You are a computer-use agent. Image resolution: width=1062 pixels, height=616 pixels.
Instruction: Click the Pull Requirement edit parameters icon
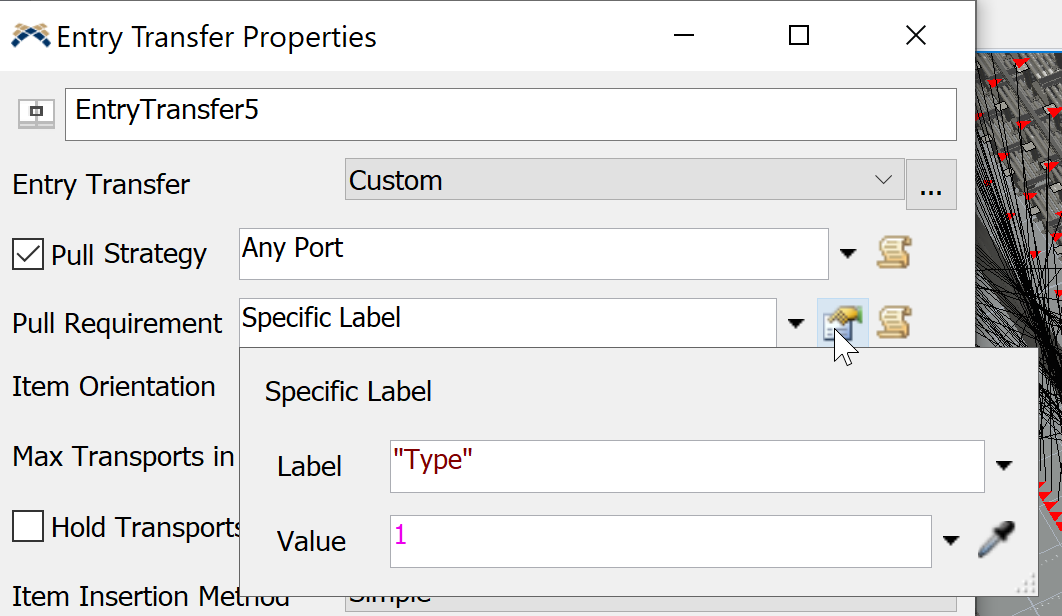pyautogui.click(x=842, y=323)
